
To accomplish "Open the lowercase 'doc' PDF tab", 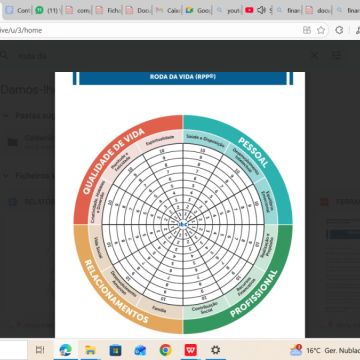I will click(x=318, y=10).
